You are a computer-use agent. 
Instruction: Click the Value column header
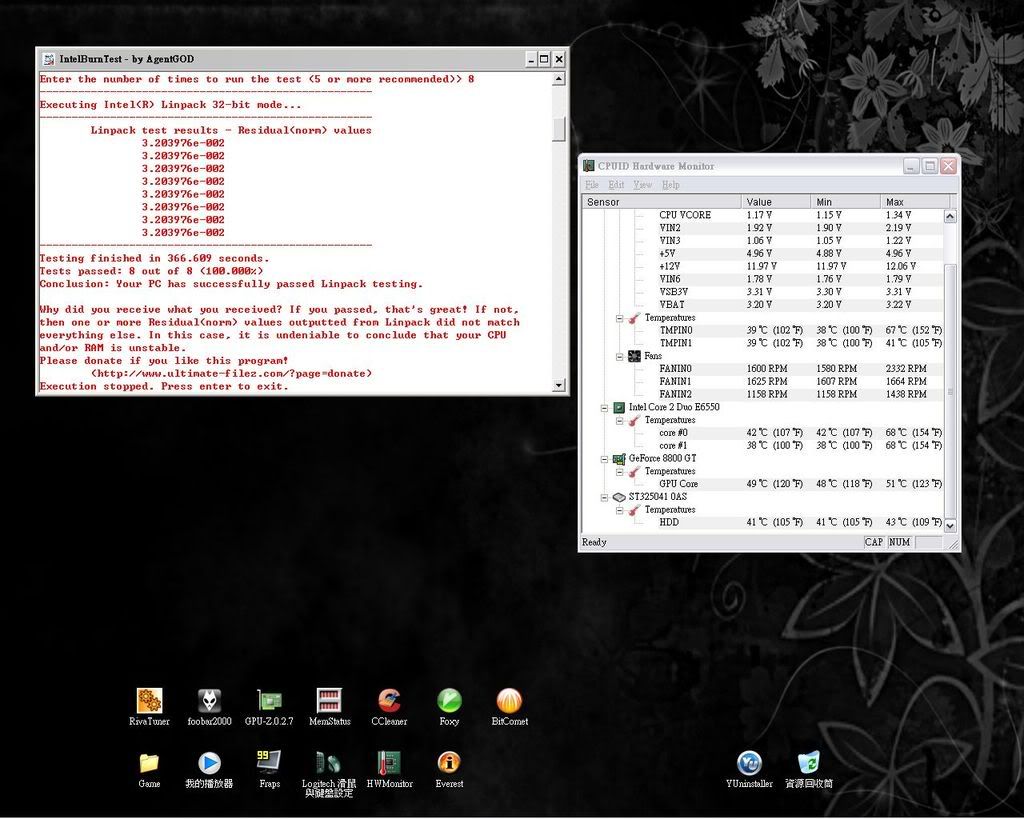point(775,202)
